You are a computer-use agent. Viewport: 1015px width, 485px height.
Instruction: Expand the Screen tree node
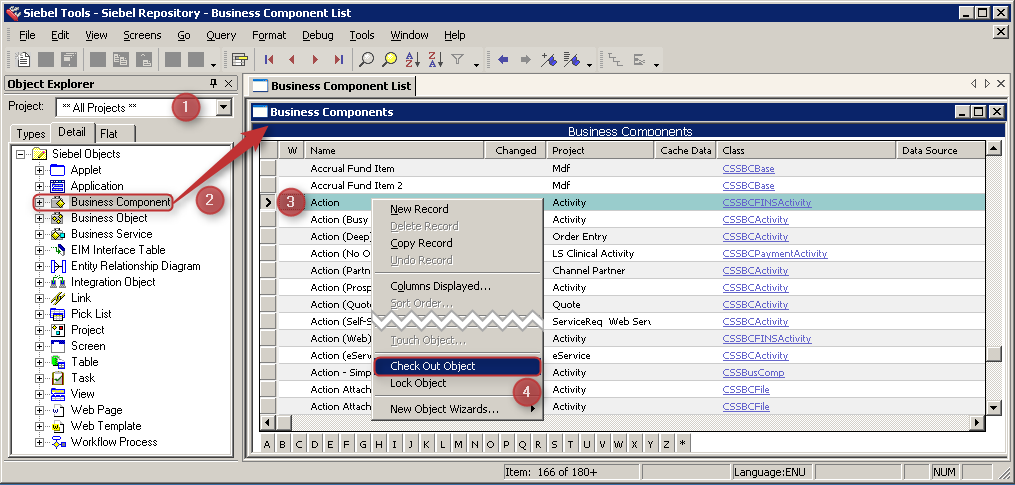coord(39,346)
